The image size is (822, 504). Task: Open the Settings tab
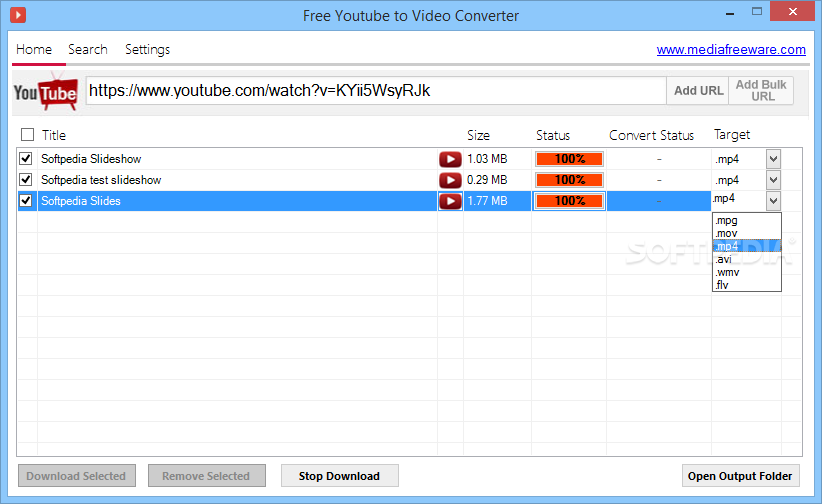click(147, 49)
